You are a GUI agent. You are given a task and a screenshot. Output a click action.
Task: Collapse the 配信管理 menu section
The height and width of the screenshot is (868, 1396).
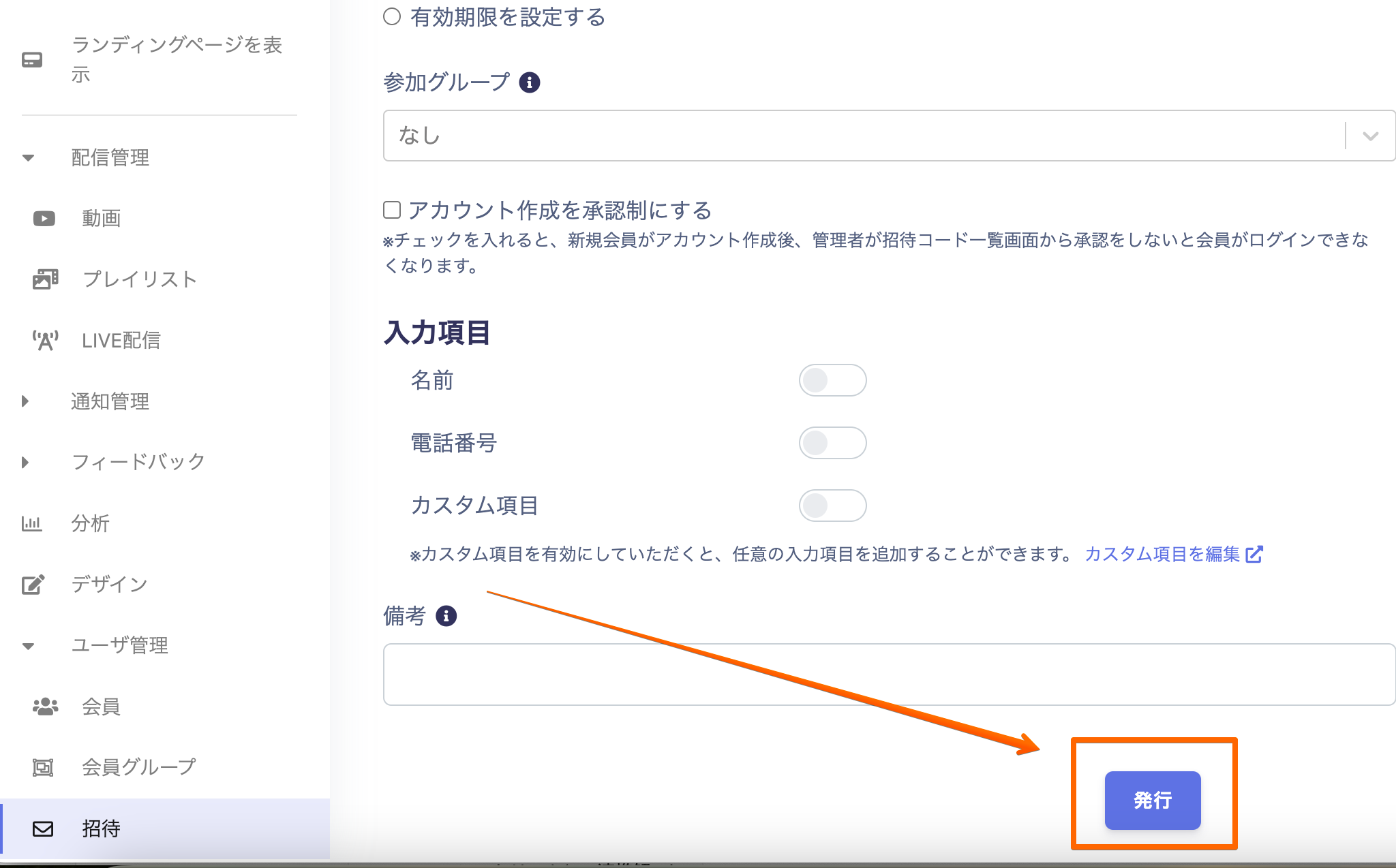pyautogui.click(x=109, y=158)
